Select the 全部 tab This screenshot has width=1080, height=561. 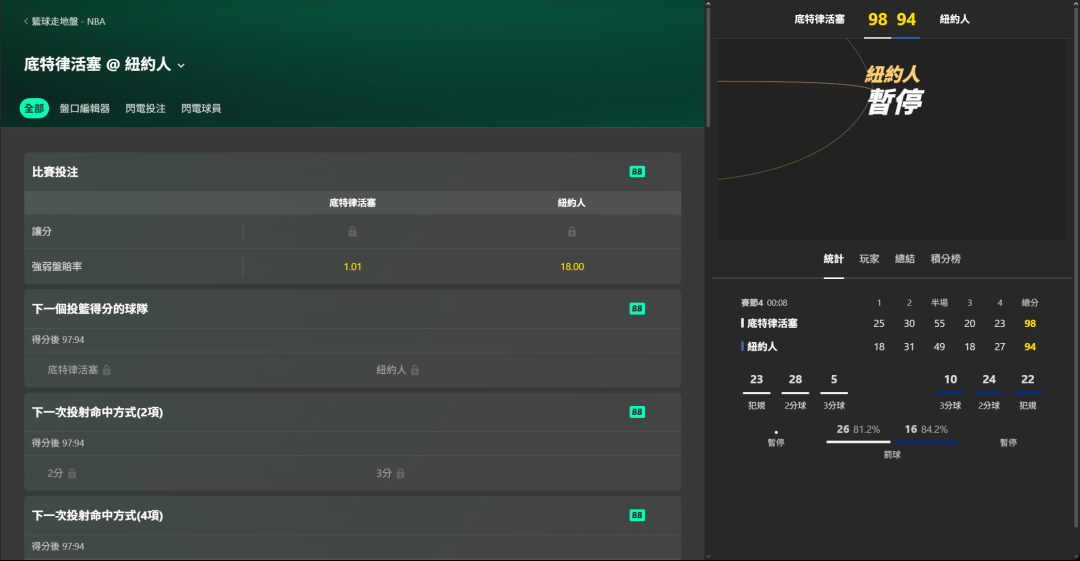pos(34,108)
